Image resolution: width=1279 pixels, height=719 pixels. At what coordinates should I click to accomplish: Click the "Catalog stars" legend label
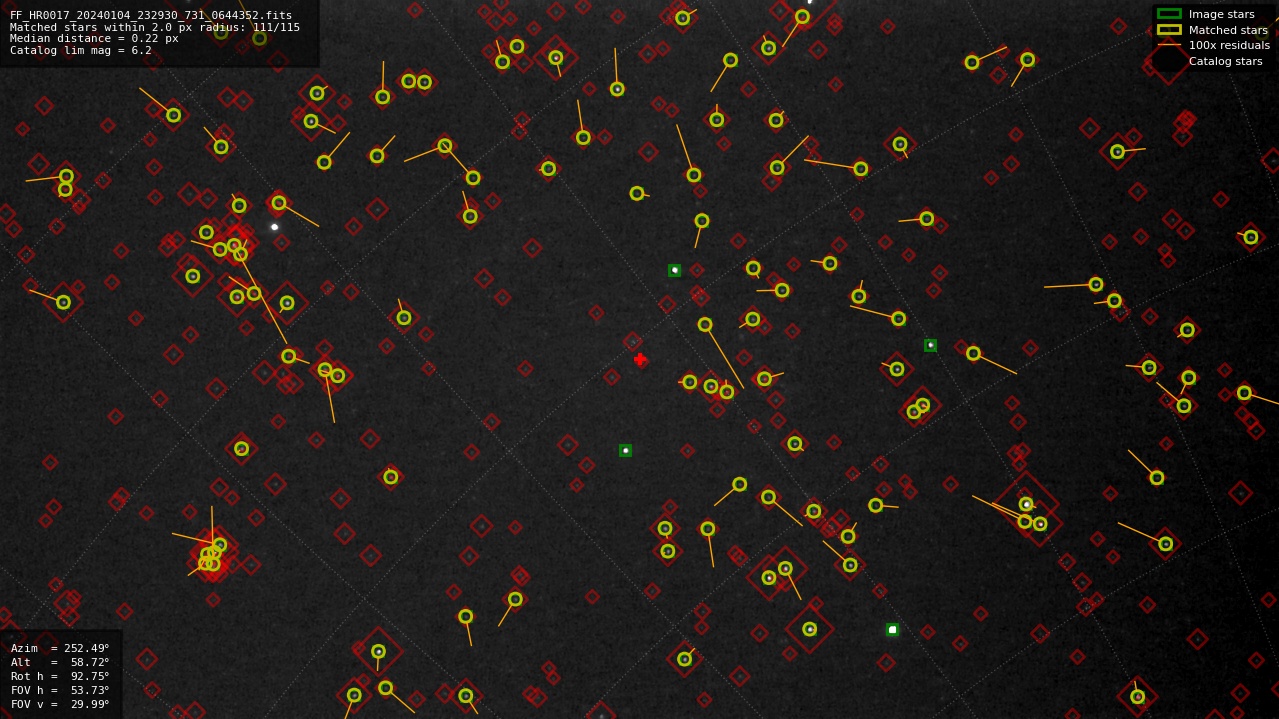click(x=1226, y=61)
